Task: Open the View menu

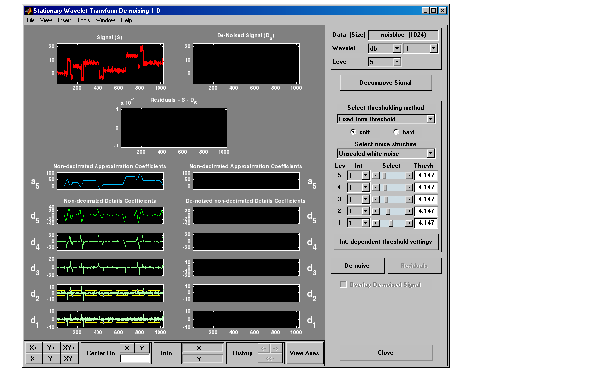Action: coord(46,20)
